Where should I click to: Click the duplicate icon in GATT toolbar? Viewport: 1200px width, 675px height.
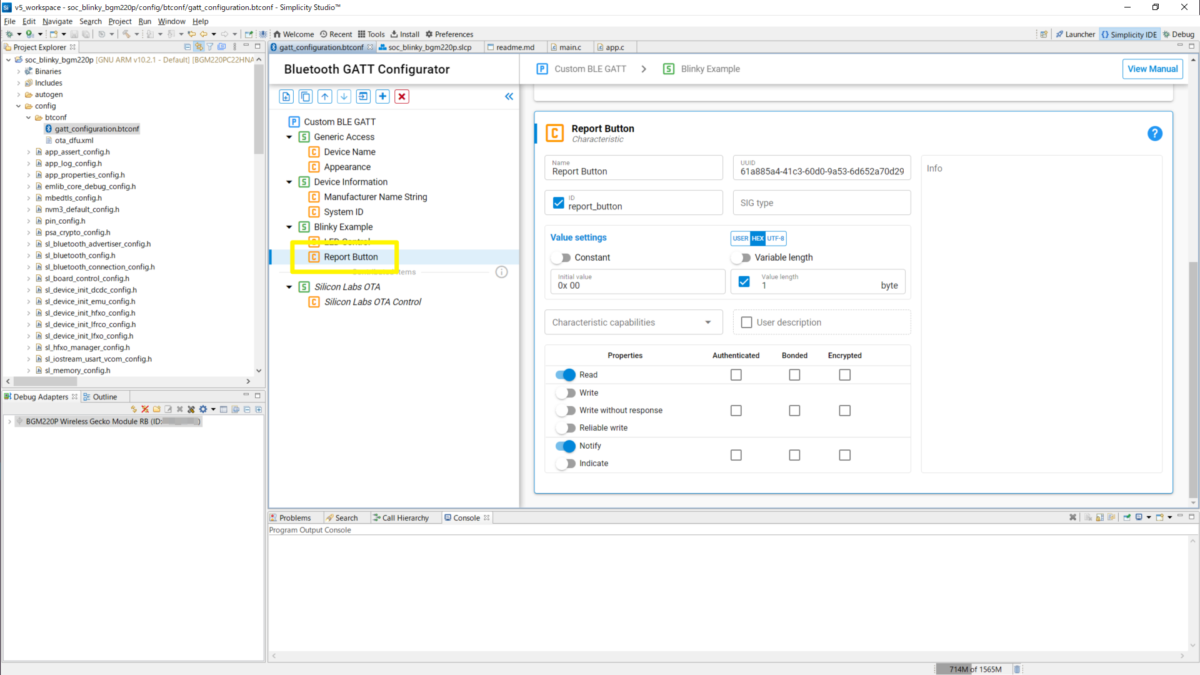(x=306, y=96)
